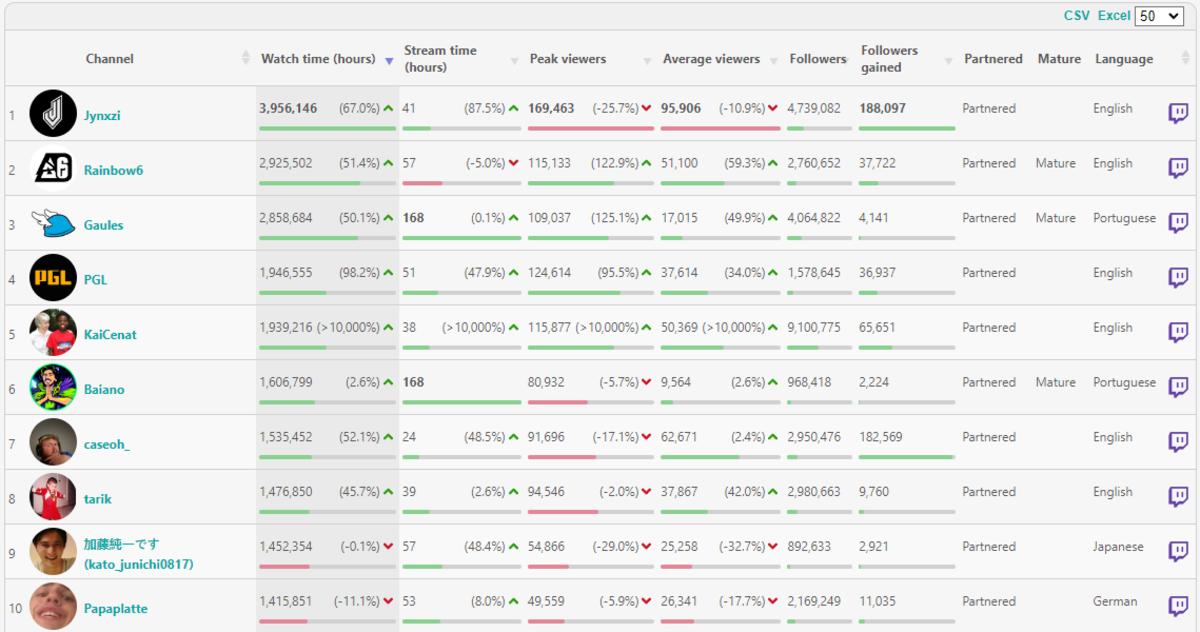Click Jynxzi's watch time progress bar
The width and height of the screenshot is (1200, 632).
[327, 128]
